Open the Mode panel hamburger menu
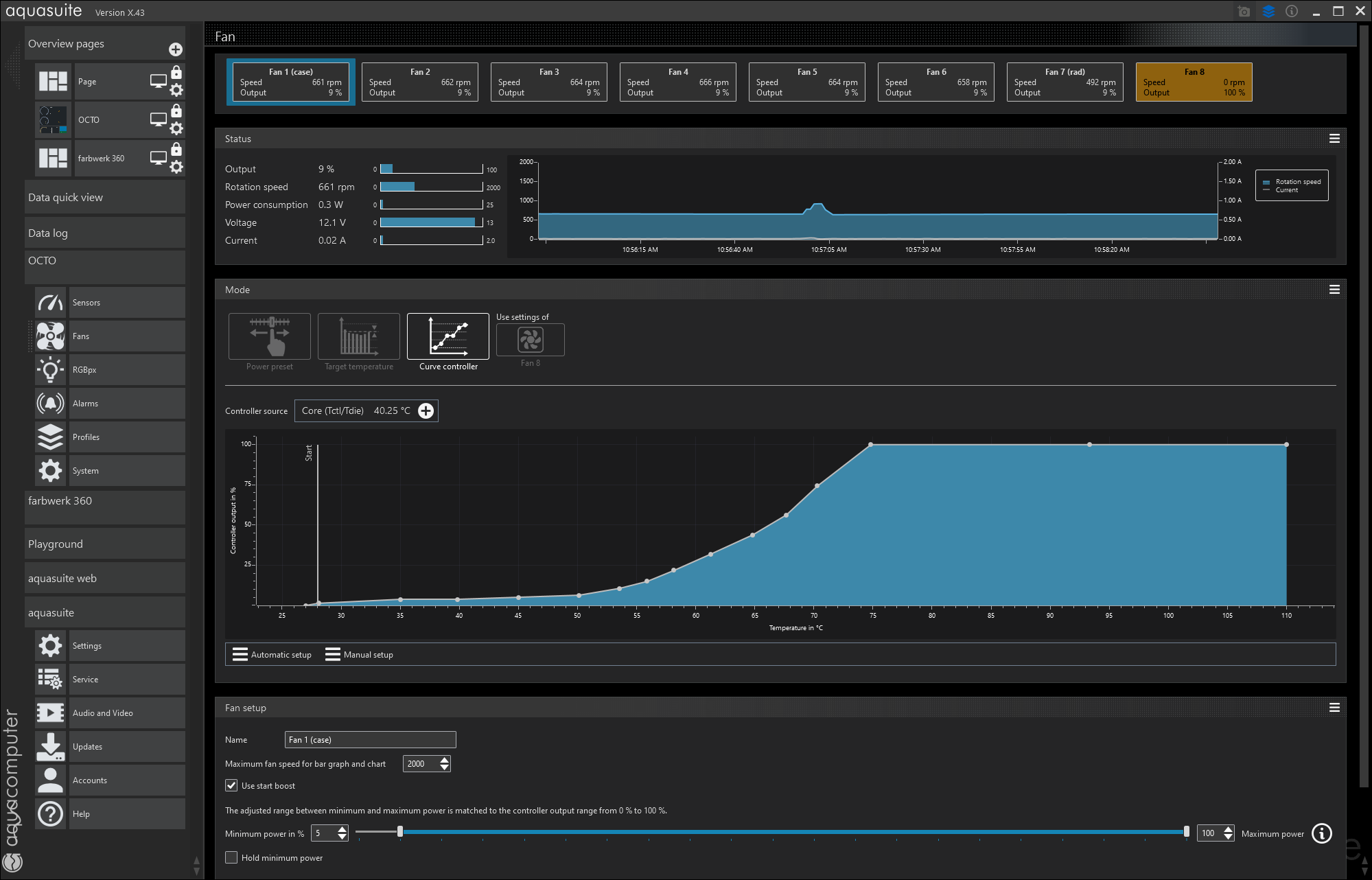Image resolution: width=1372 pixels, height=880 pixels. (1334, 290)
